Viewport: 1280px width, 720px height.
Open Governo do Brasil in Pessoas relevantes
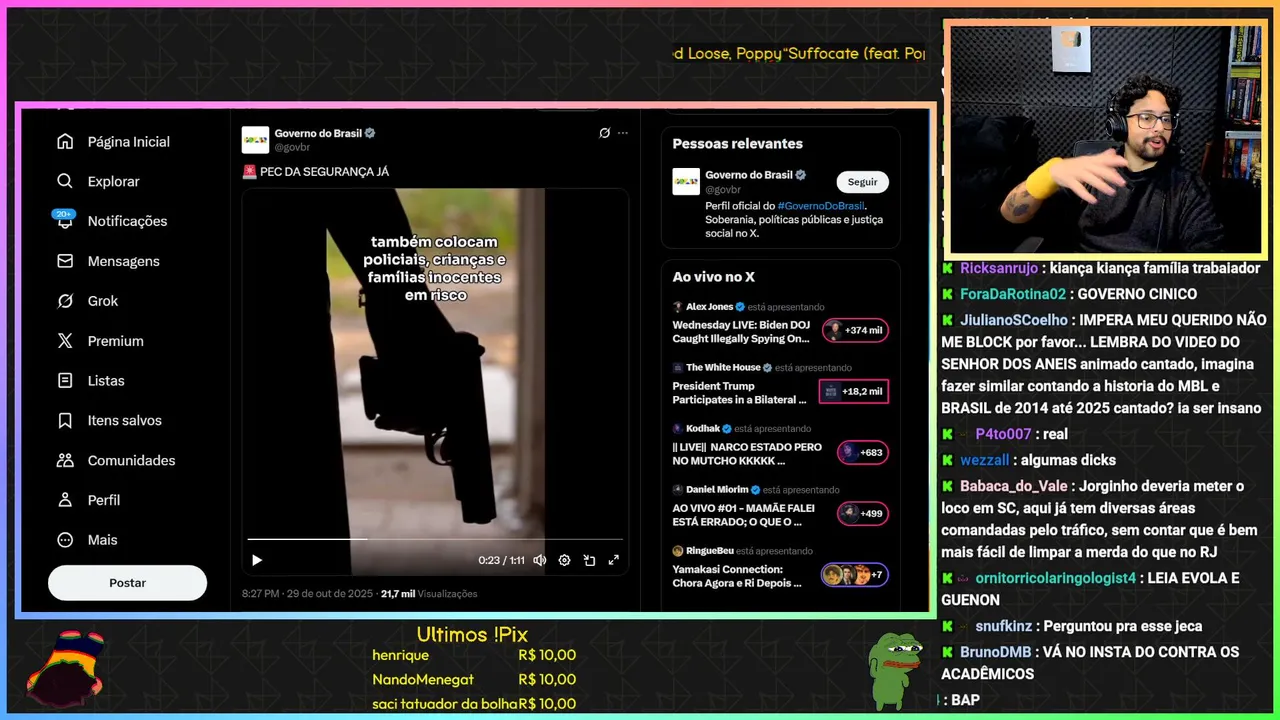coord(748,175)
